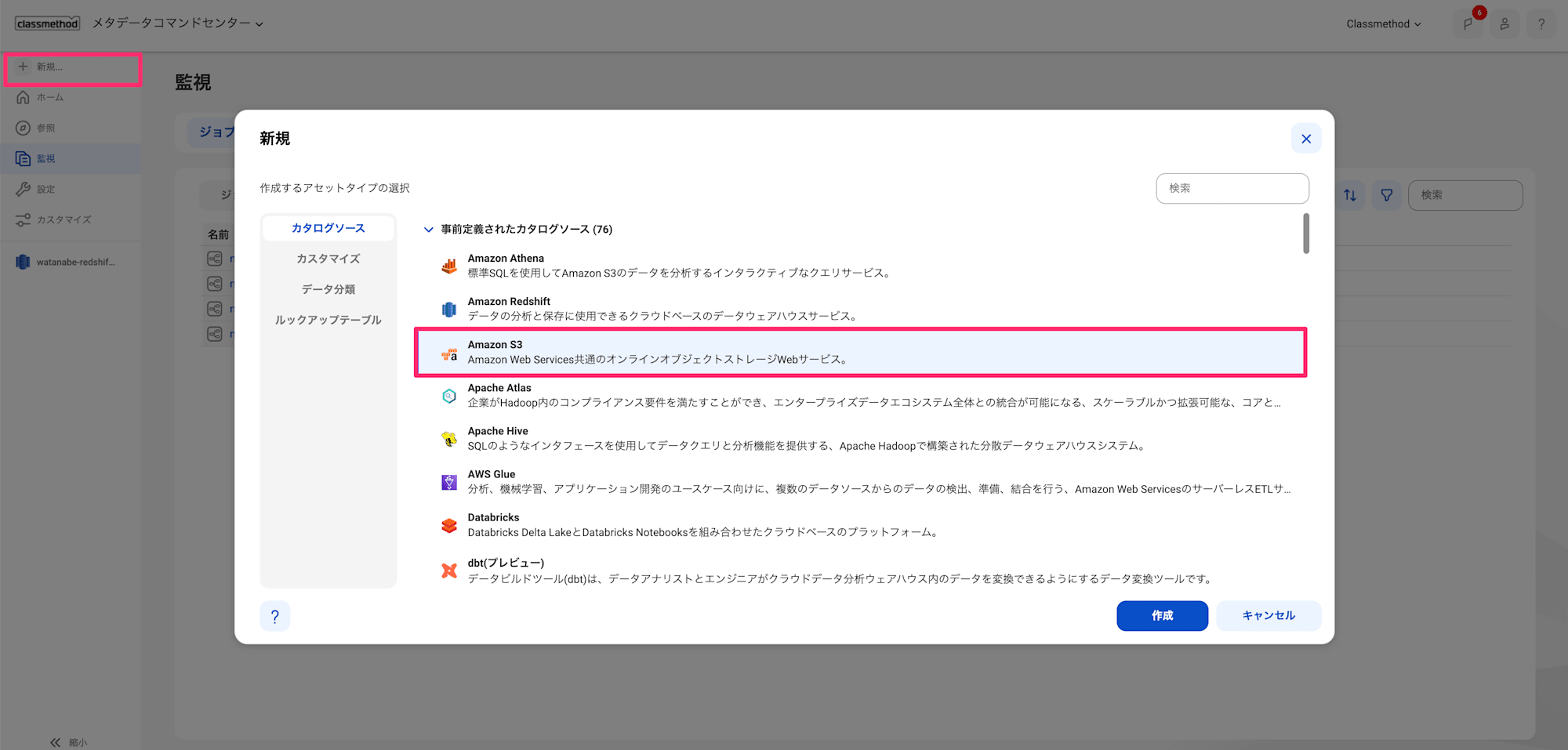Image resolution: width=1568 pixels, height=750 pixels.
Task: Select Apache Hive list entry text
Action: [498, 431]
